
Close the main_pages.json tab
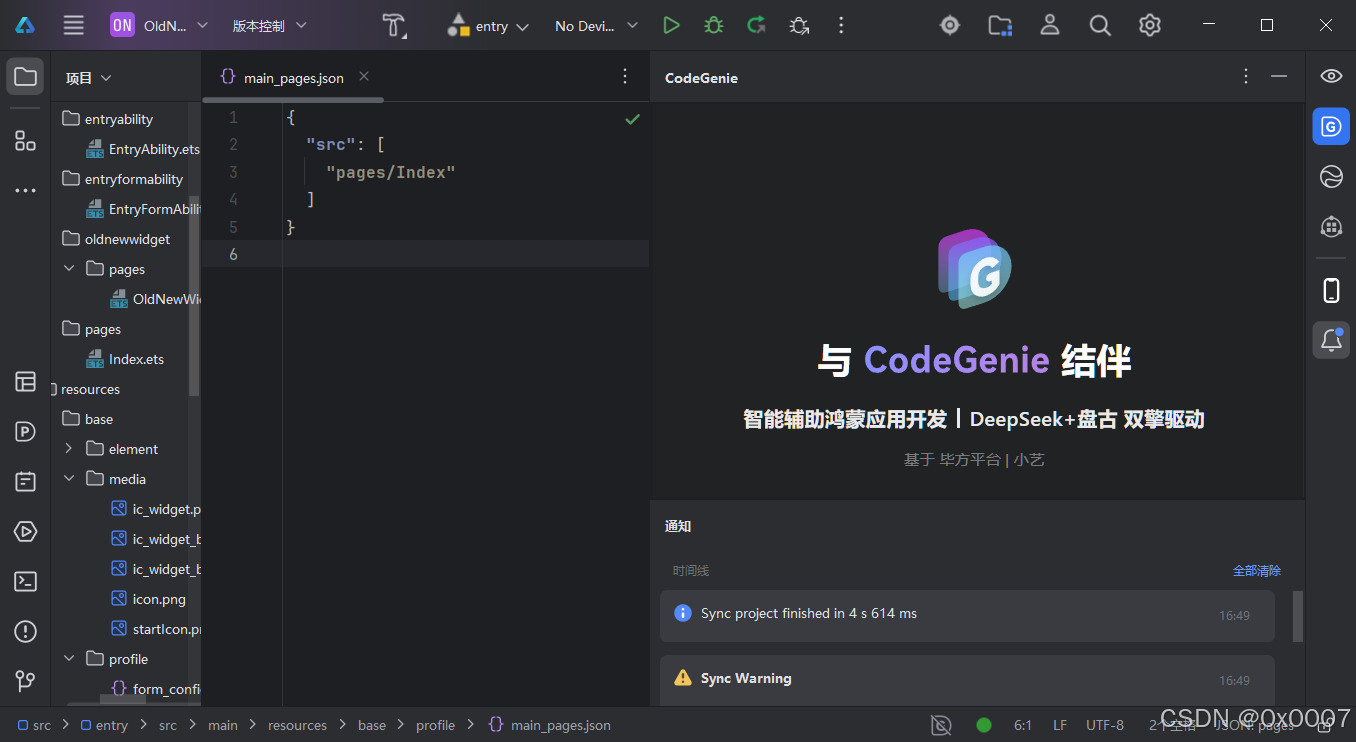(x=364, y=76)
